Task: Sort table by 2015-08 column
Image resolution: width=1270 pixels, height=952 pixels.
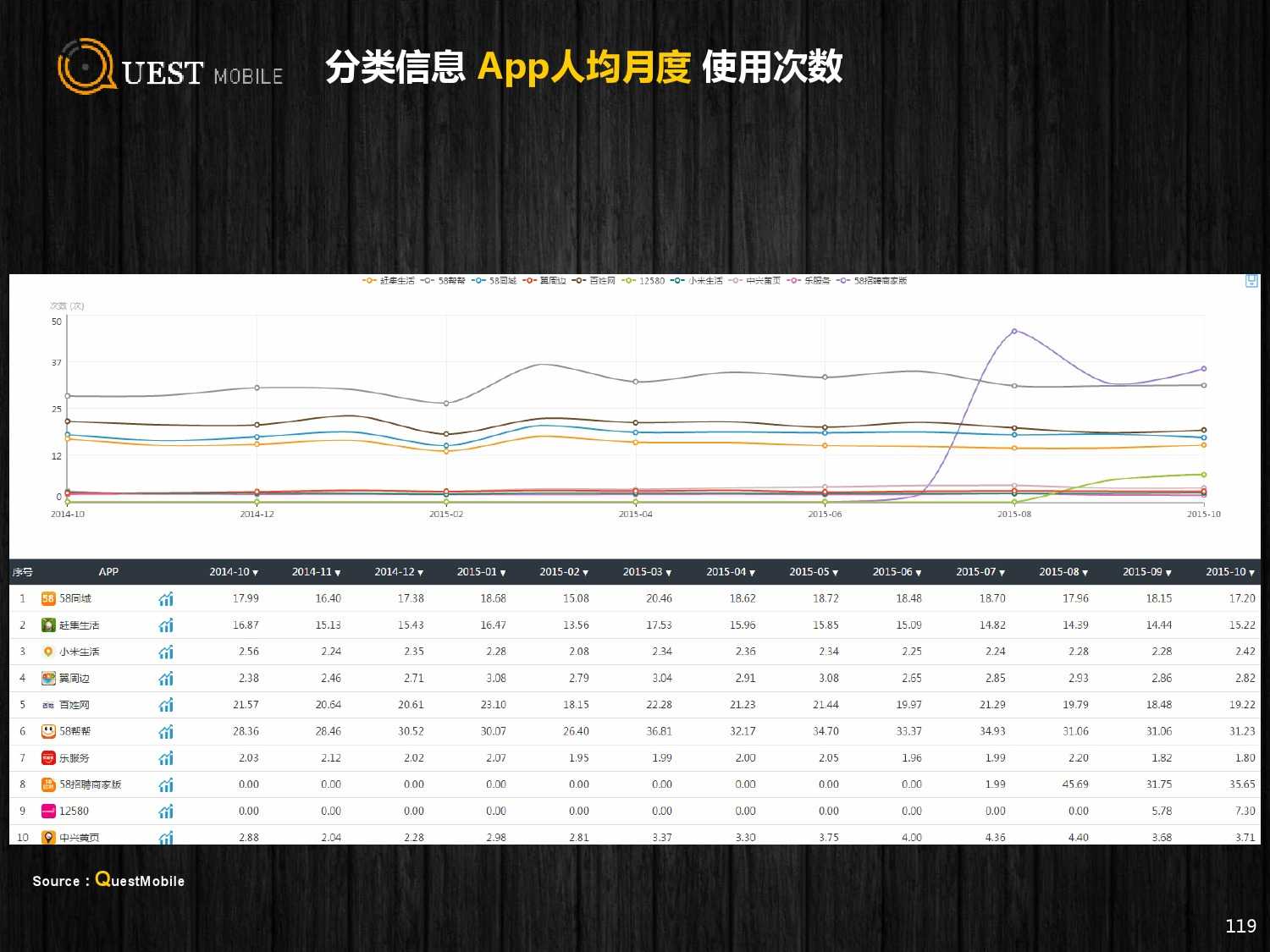Action: (1063, 572)
